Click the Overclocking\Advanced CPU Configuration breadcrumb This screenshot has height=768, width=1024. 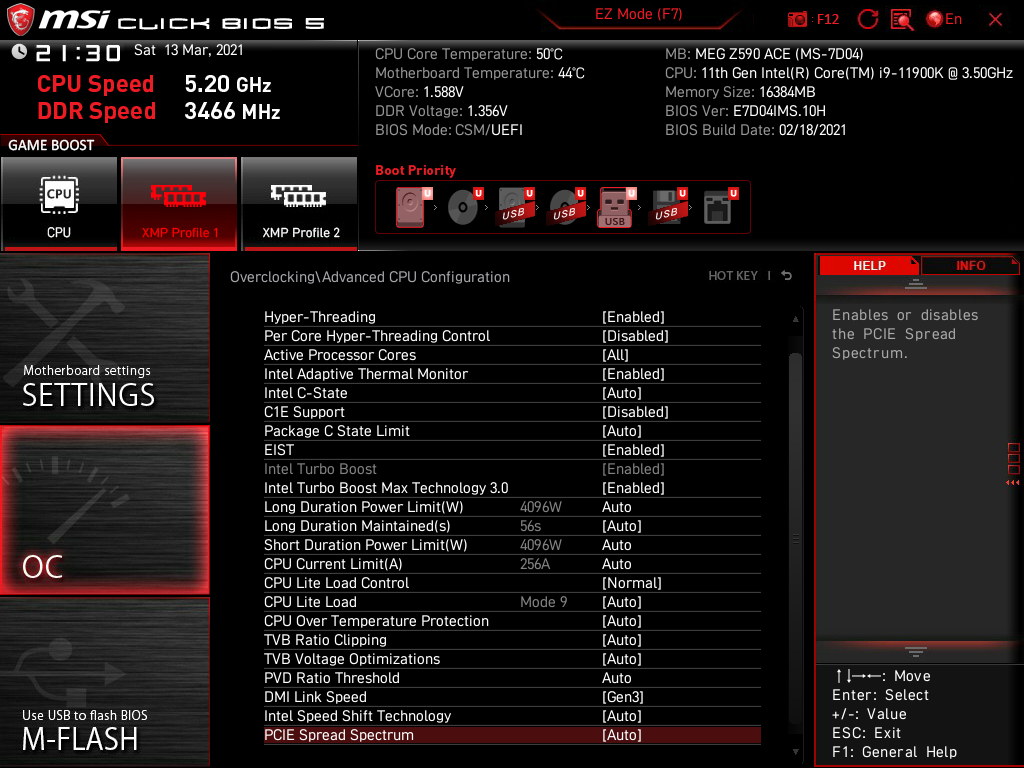(x=370, y=277)
